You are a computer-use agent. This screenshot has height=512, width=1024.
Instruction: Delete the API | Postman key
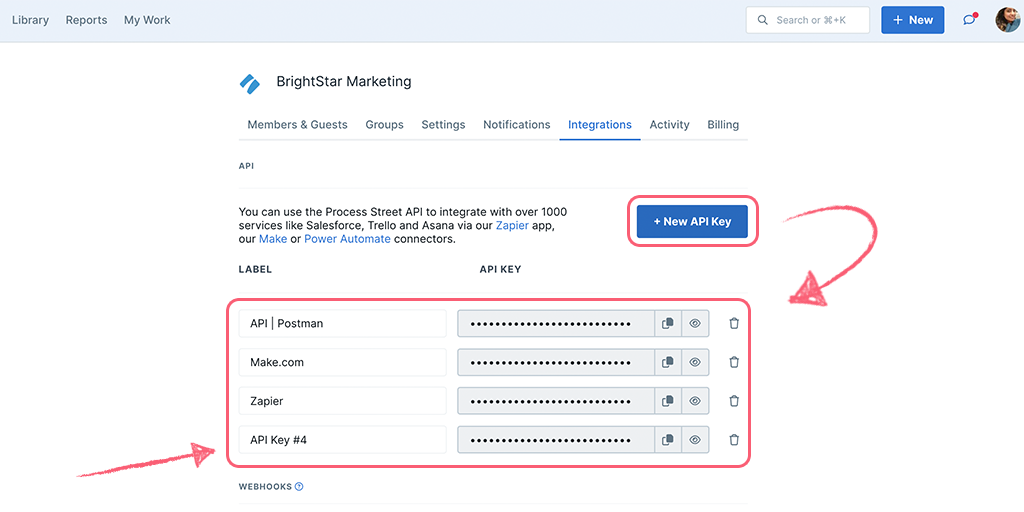coord(734,323)
